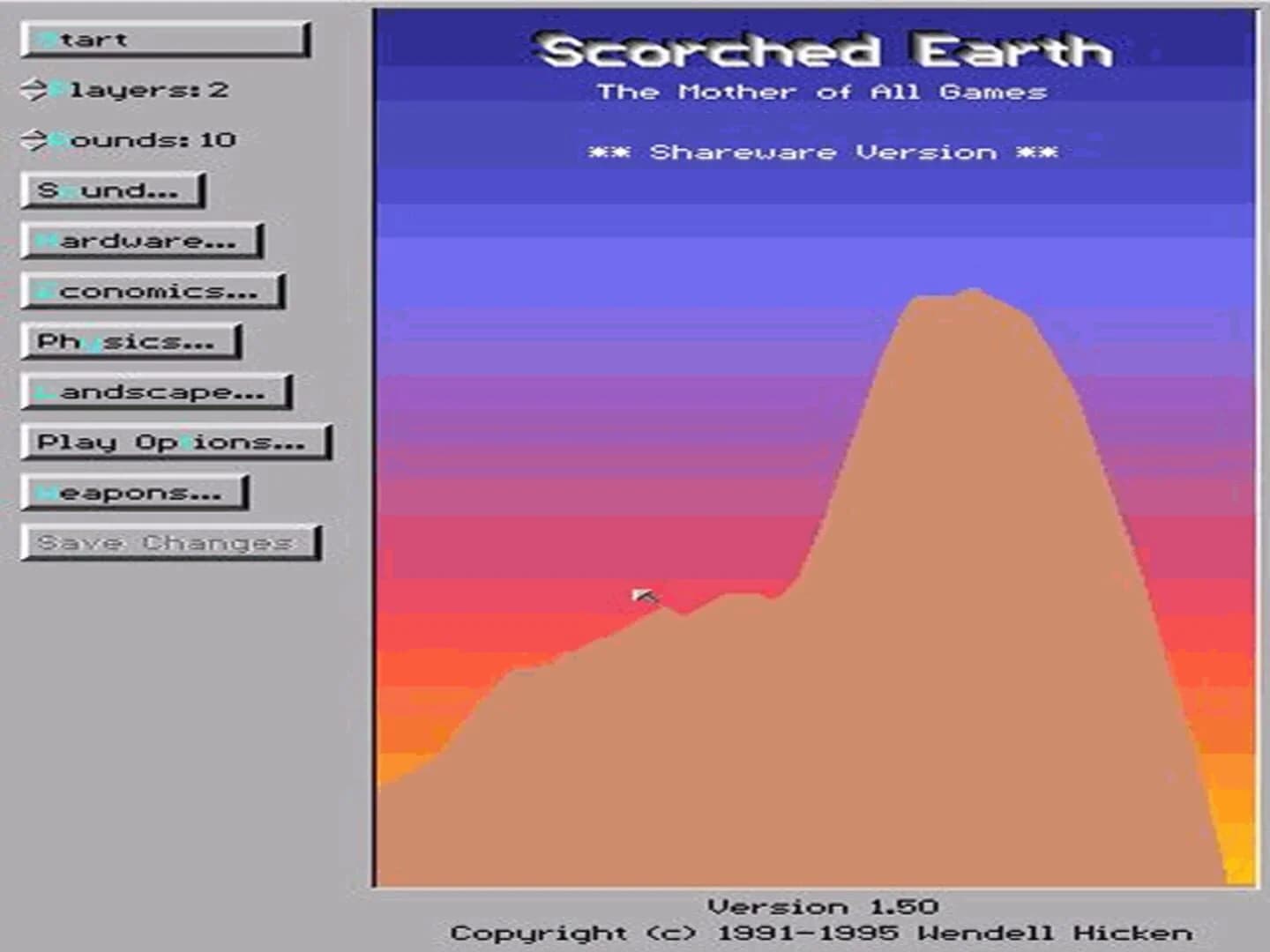
Task: Click the down arrow to decrease Rounds
Action: click(34, 145)
